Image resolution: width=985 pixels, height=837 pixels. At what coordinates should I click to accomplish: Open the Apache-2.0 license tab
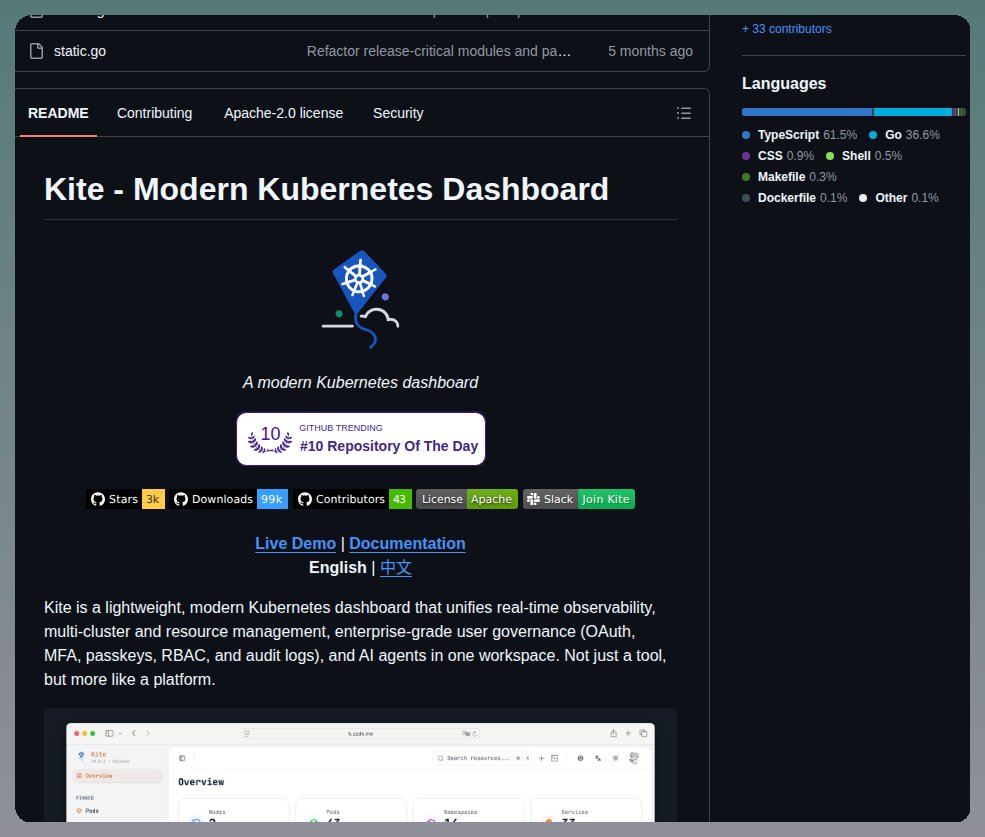[283, 113]
